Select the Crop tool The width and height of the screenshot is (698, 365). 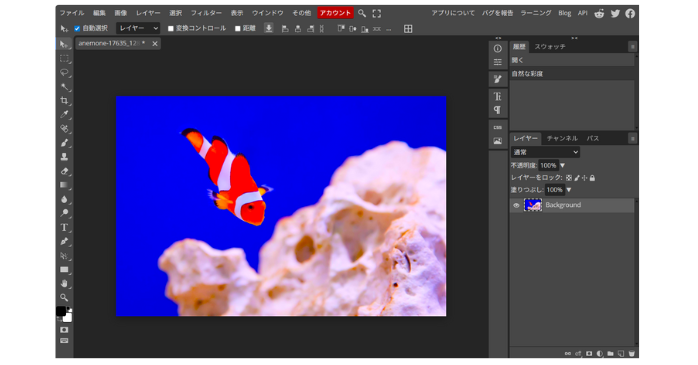click(x=64, y=101)
